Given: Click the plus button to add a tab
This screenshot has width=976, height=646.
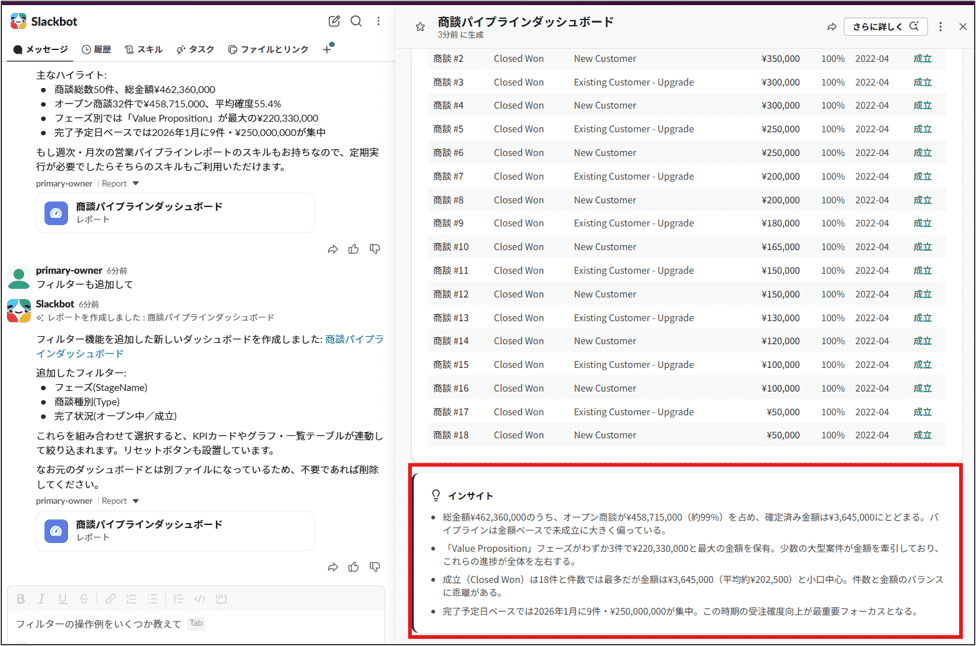Looking at the screenshot, I should coord(327,49).
